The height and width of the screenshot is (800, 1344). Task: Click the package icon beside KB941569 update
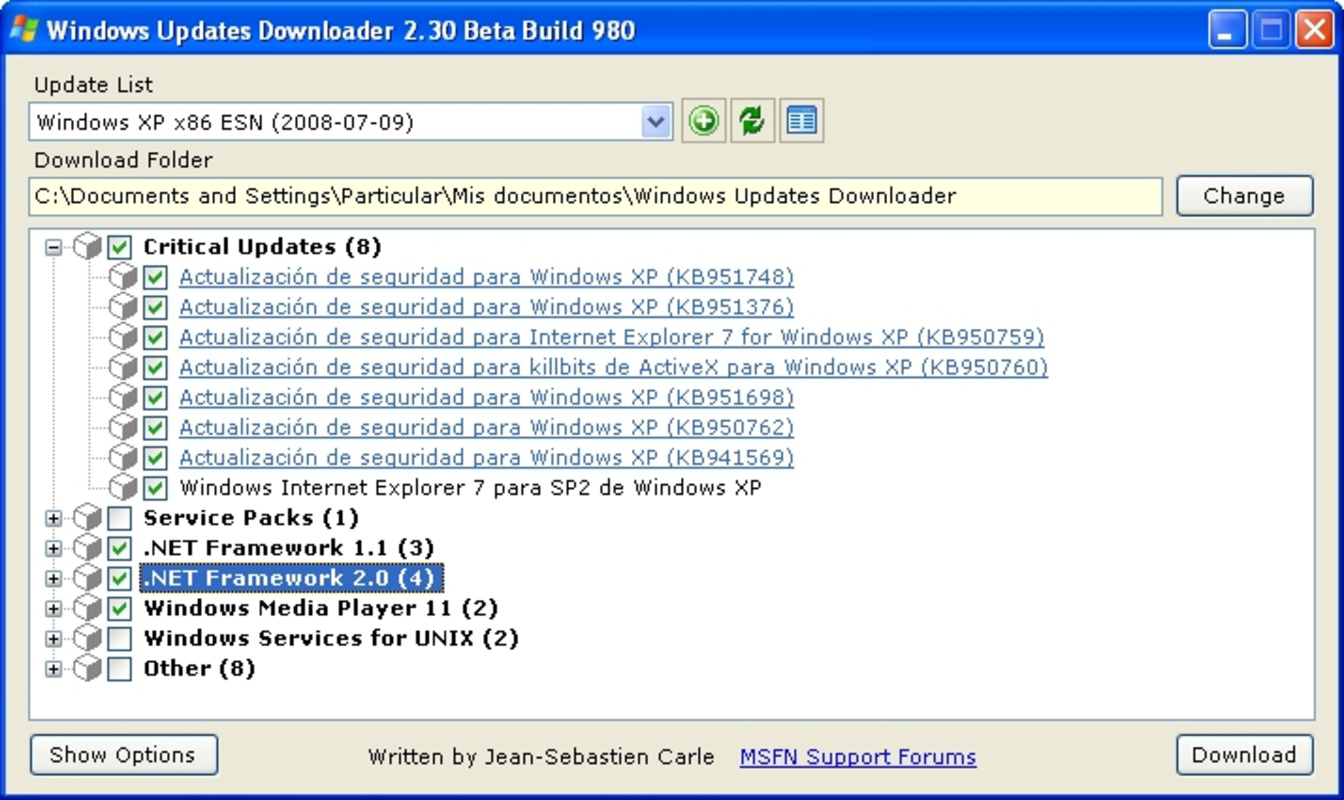click(123, 457)
